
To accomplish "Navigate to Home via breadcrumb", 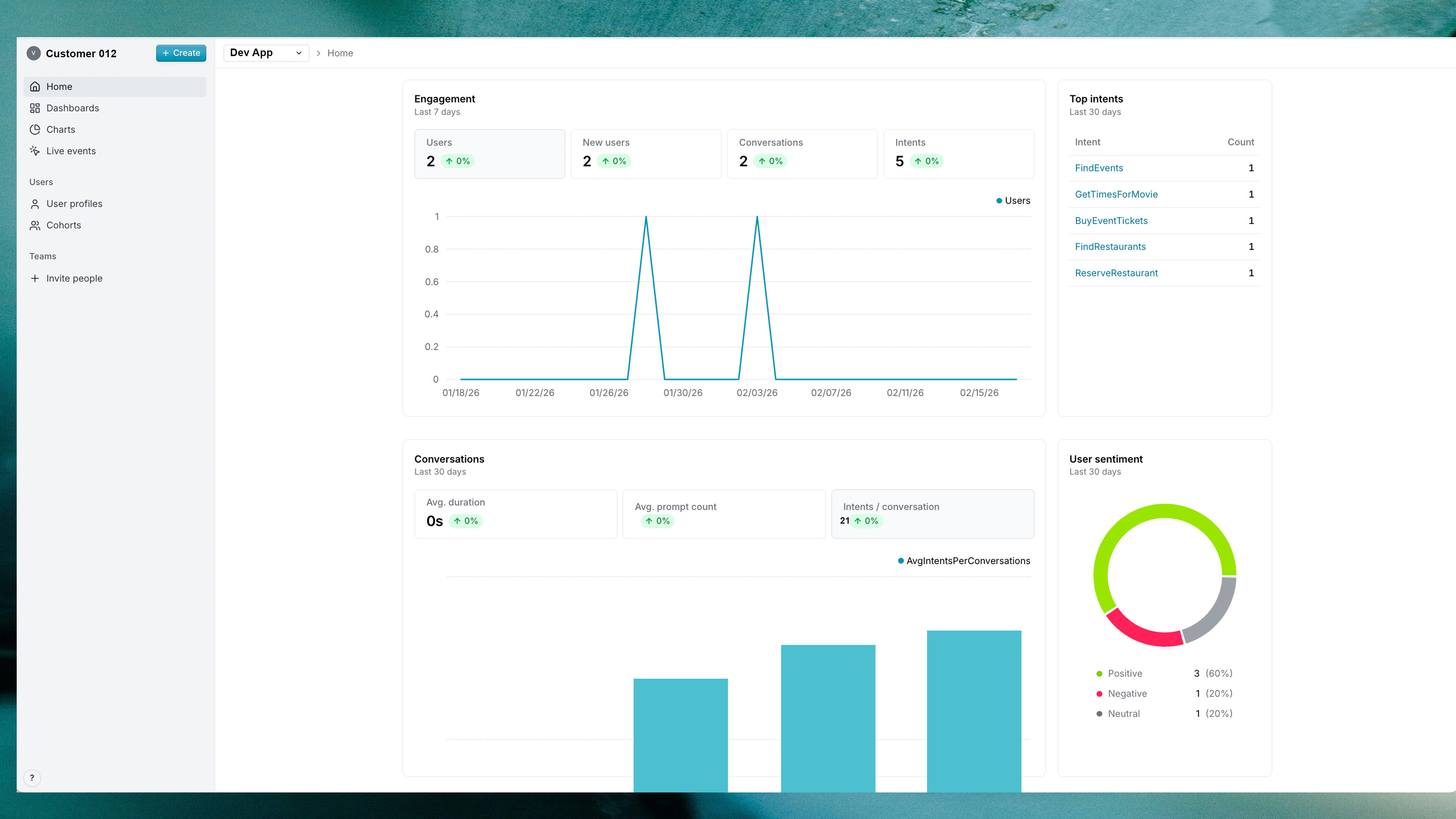I will click(x=340, y=53).
